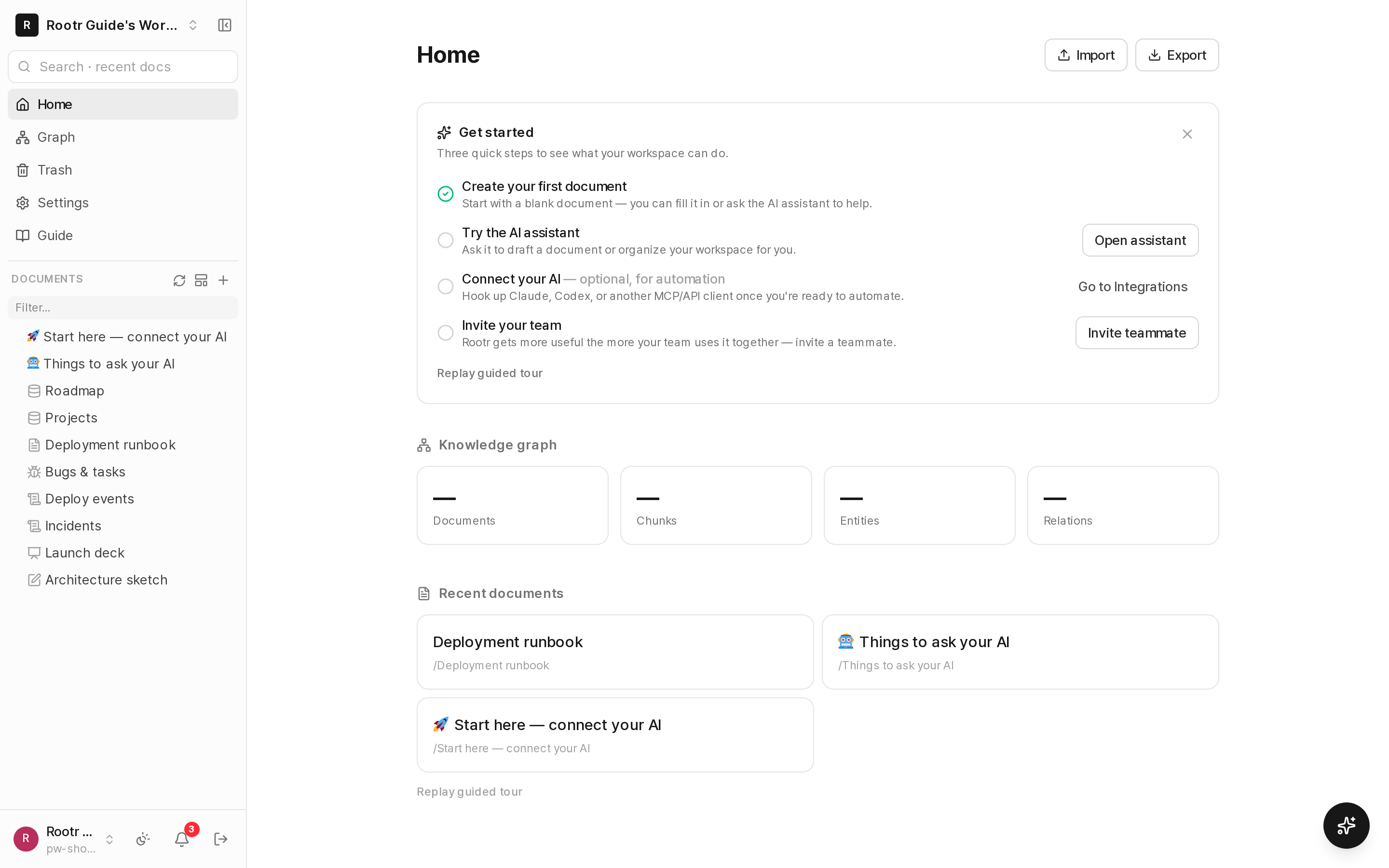This screenshot has width=1389, height=868.
Task: Check the Invite your team step circle
Action: click(x=446, y=333)
